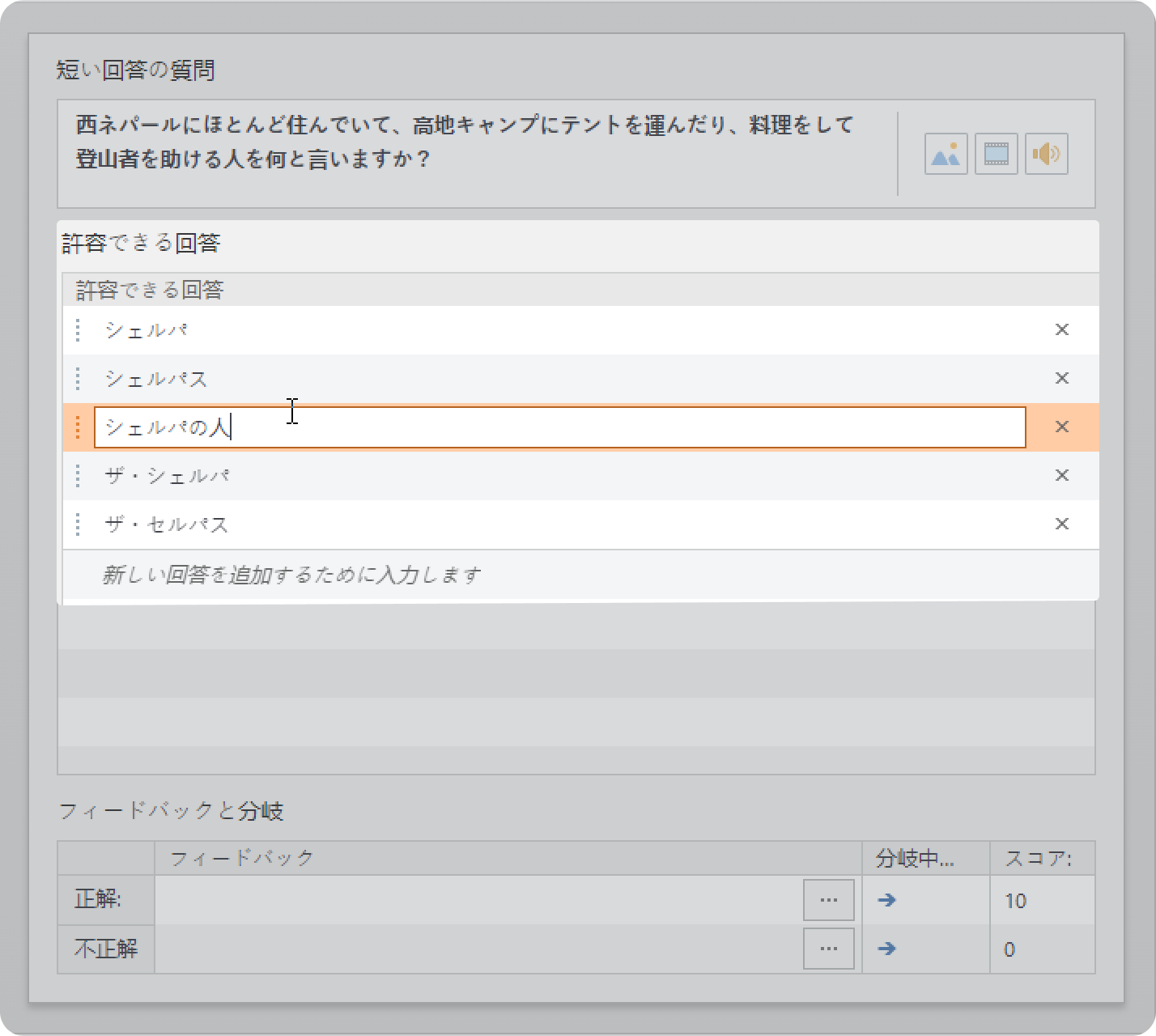The width and height of the screenshot is (1156, 1036).
Task: Click branching arrow for 不正解 row
Action: pyautogui.click(x=886, y=949)
